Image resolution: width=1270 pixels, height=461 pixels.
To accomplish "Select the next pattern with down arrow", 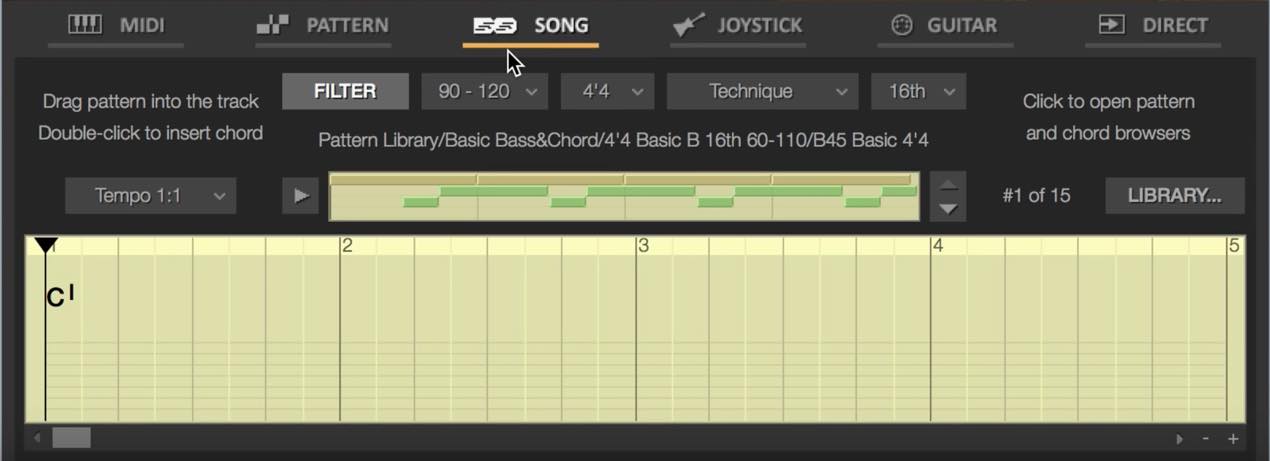I will (947, 209).
